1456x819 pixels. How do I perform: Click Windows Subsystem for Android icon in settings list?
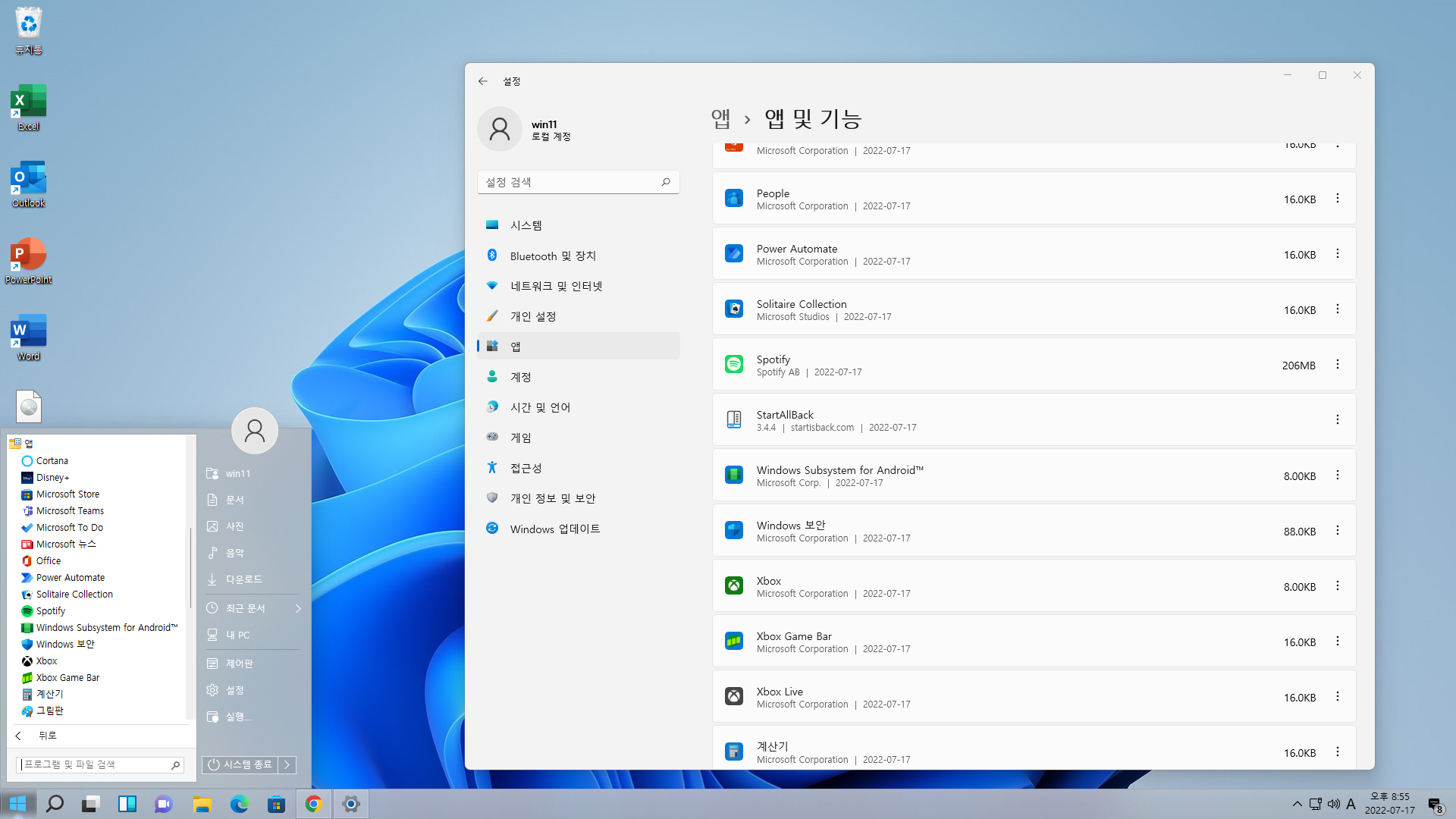pyautogui.click(x=733, y=475)
